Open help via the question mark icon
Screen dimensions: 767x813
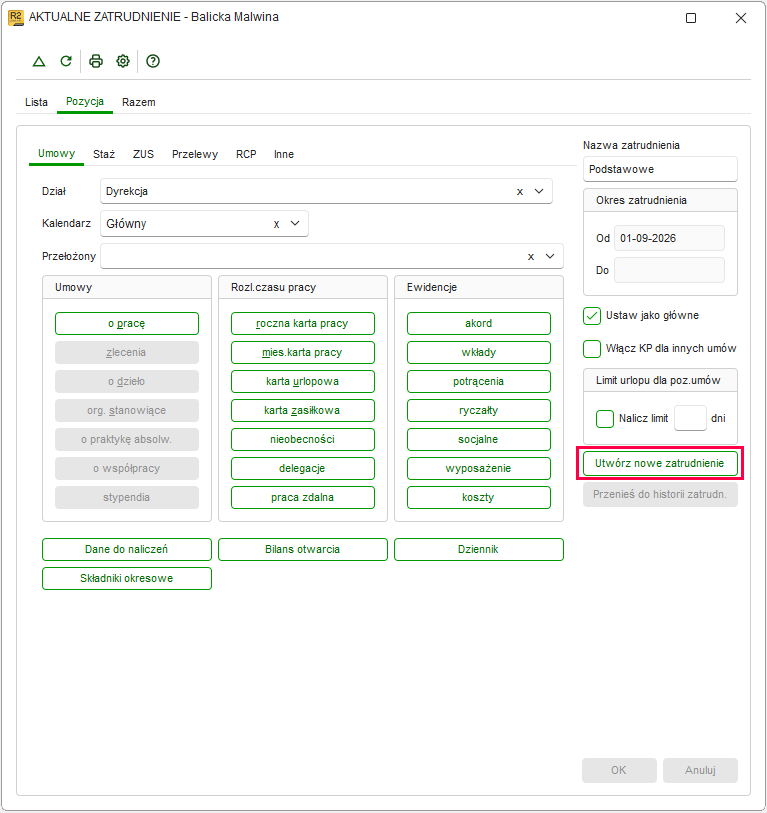153,61
